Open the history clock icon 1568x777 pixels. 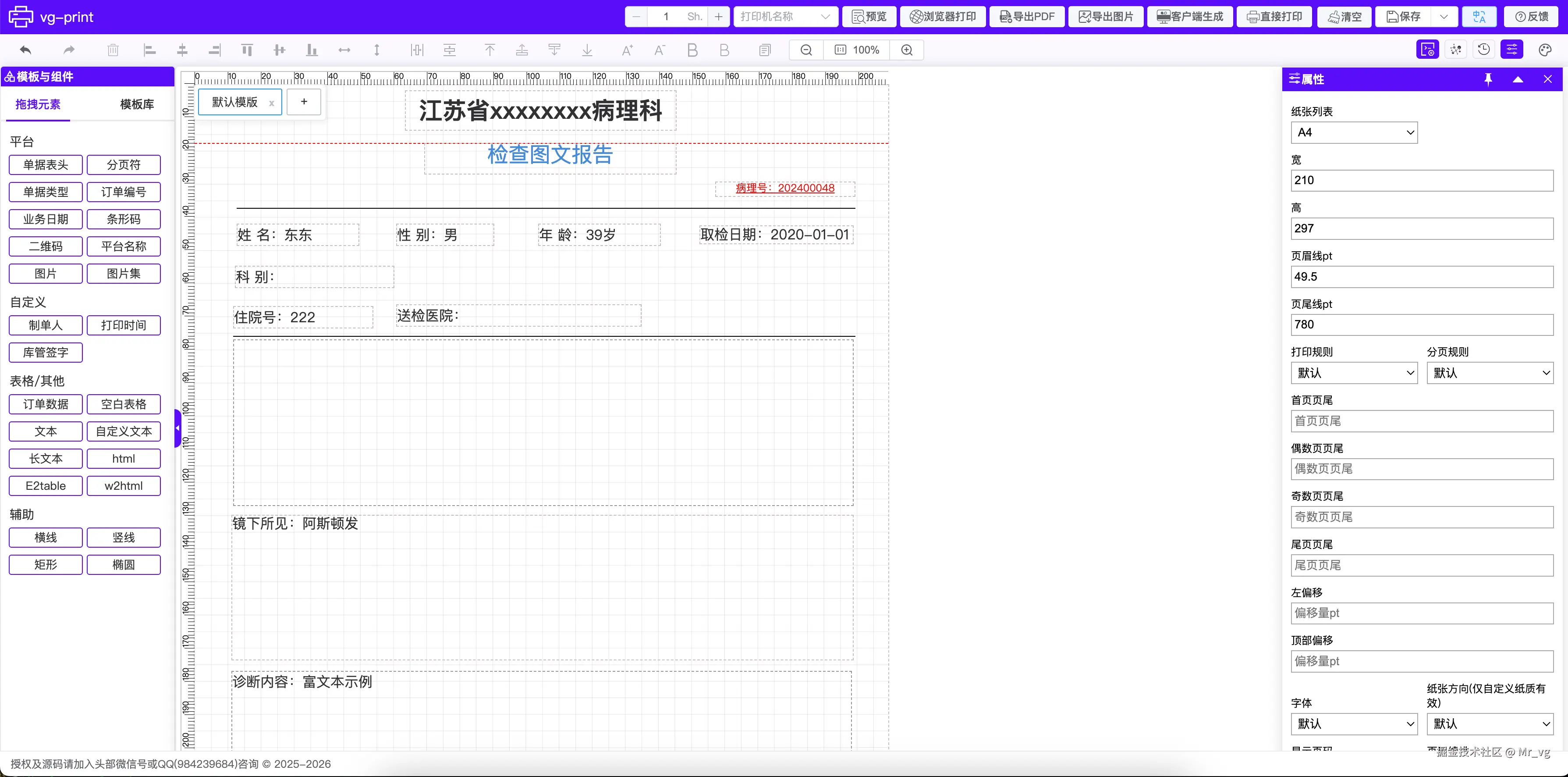coord(1483,49)
